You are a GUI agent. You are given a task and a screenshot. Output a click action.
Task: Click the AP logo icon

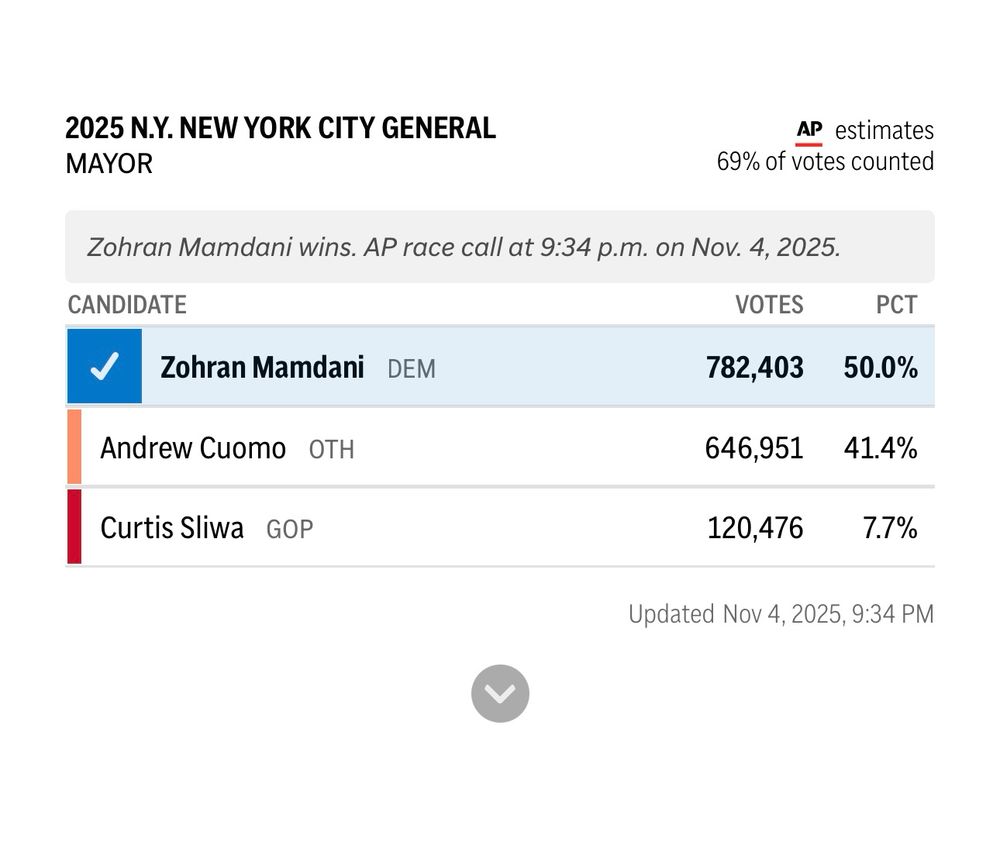tap(808, 130)
